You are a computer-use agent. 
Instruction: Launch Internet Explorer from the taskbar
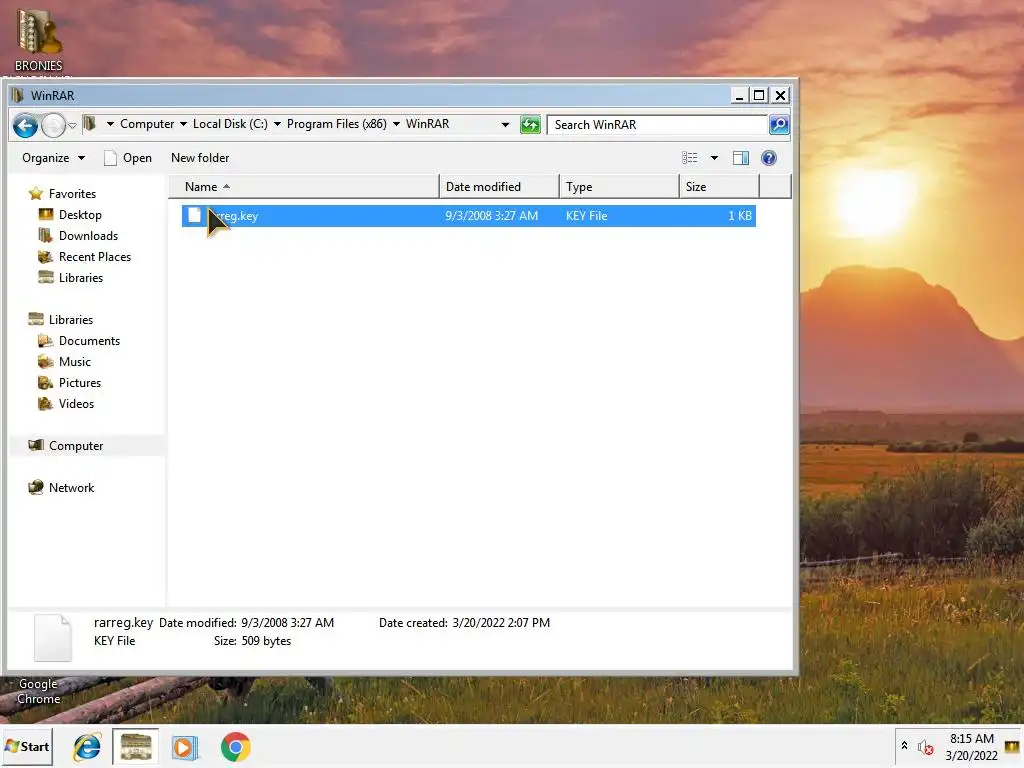click(x=86, y=747)
